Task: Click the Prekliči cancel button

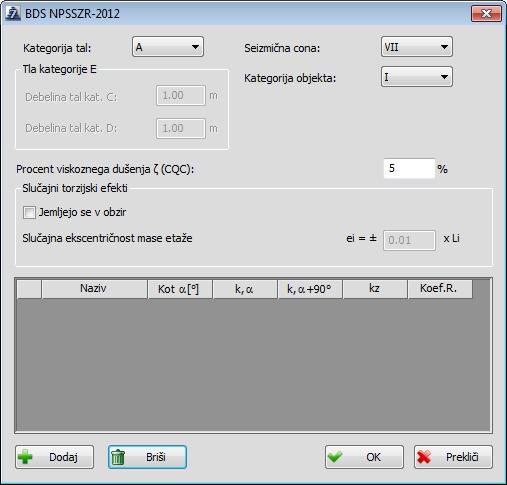Action: click(x=453, y=457)
